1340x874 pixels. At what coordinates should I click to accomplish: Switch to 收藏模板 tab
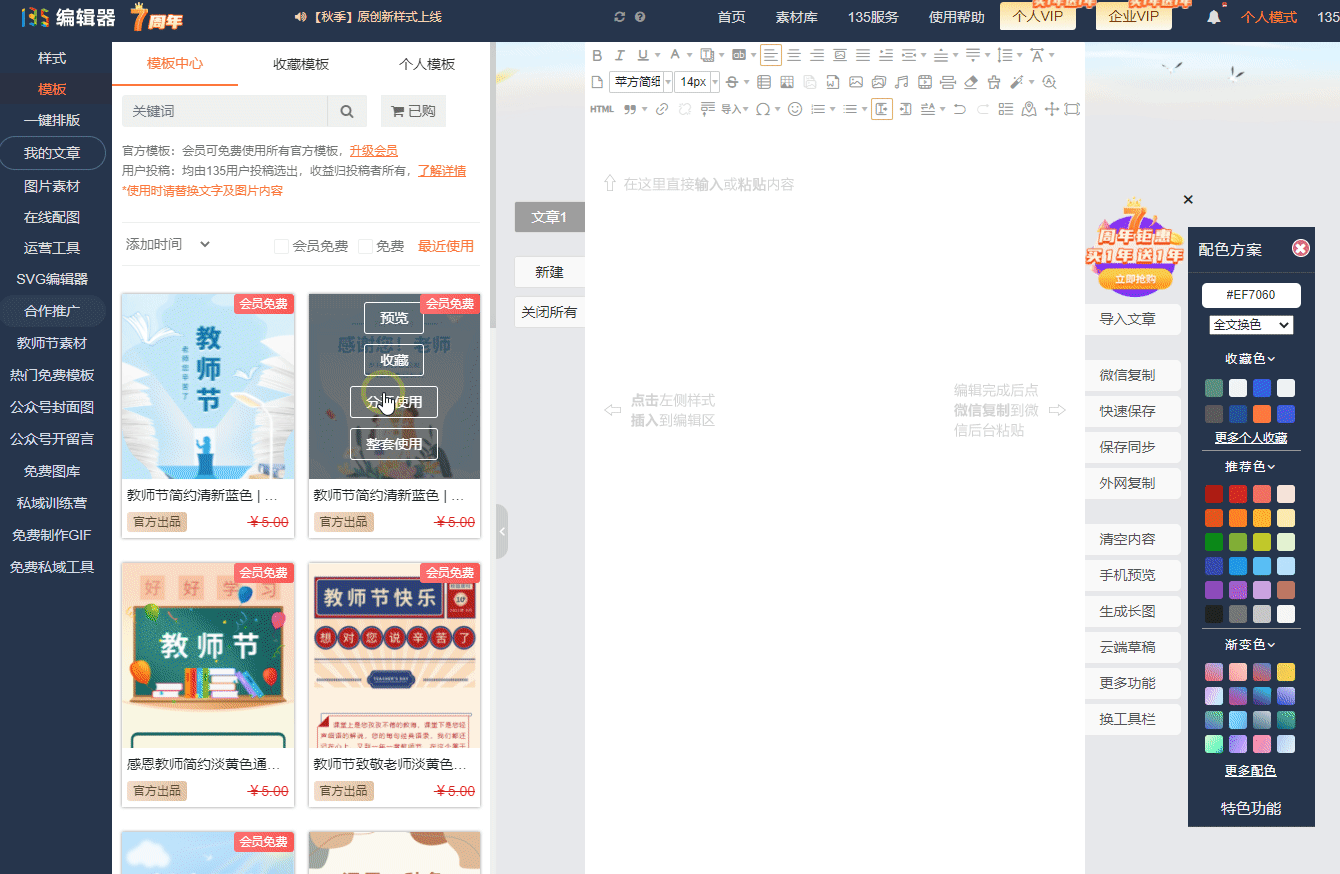pyautogui.click(x=301, y=64)
